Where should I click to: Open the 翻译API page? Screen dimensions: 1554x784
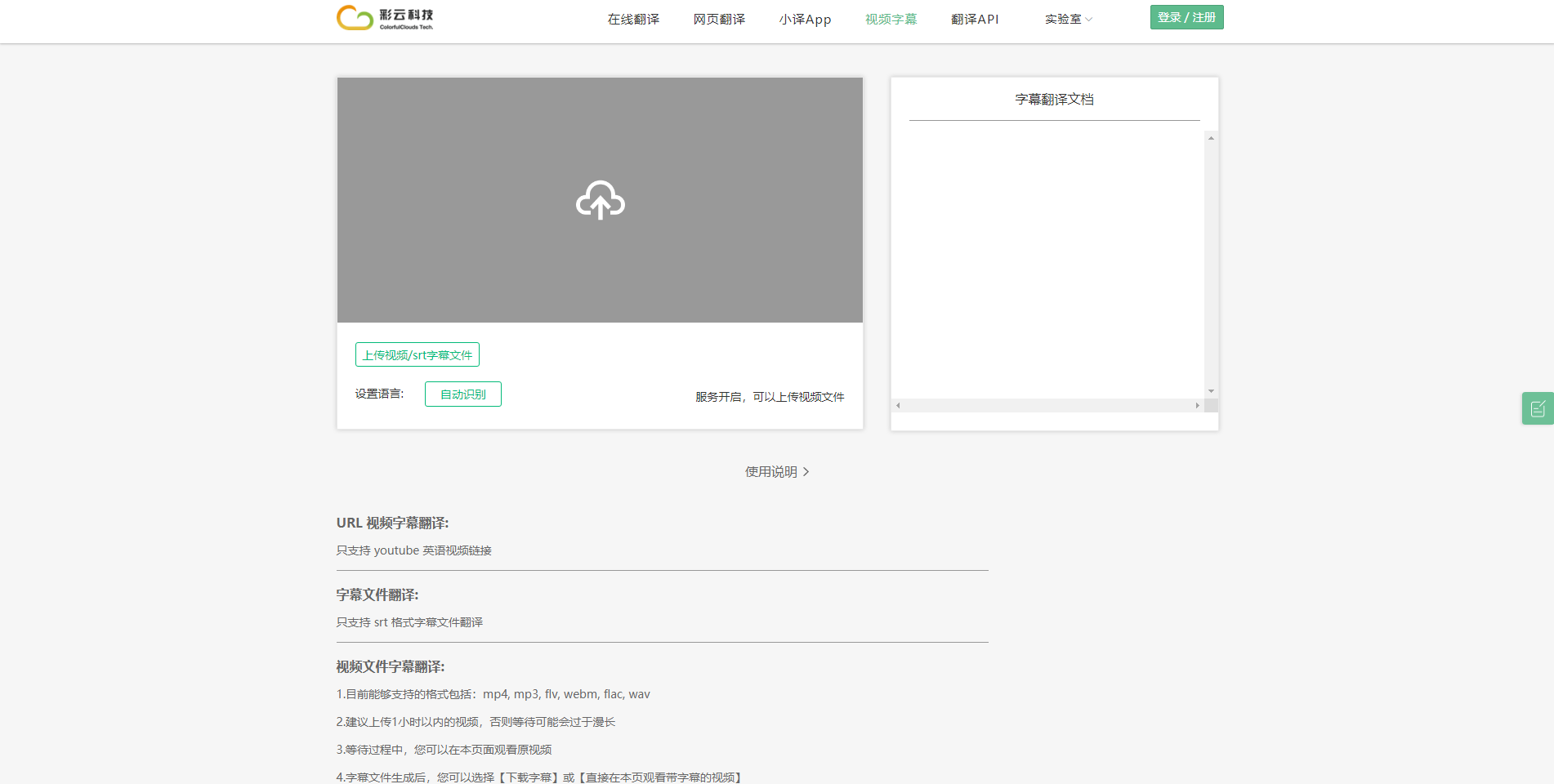click(975, 19)
